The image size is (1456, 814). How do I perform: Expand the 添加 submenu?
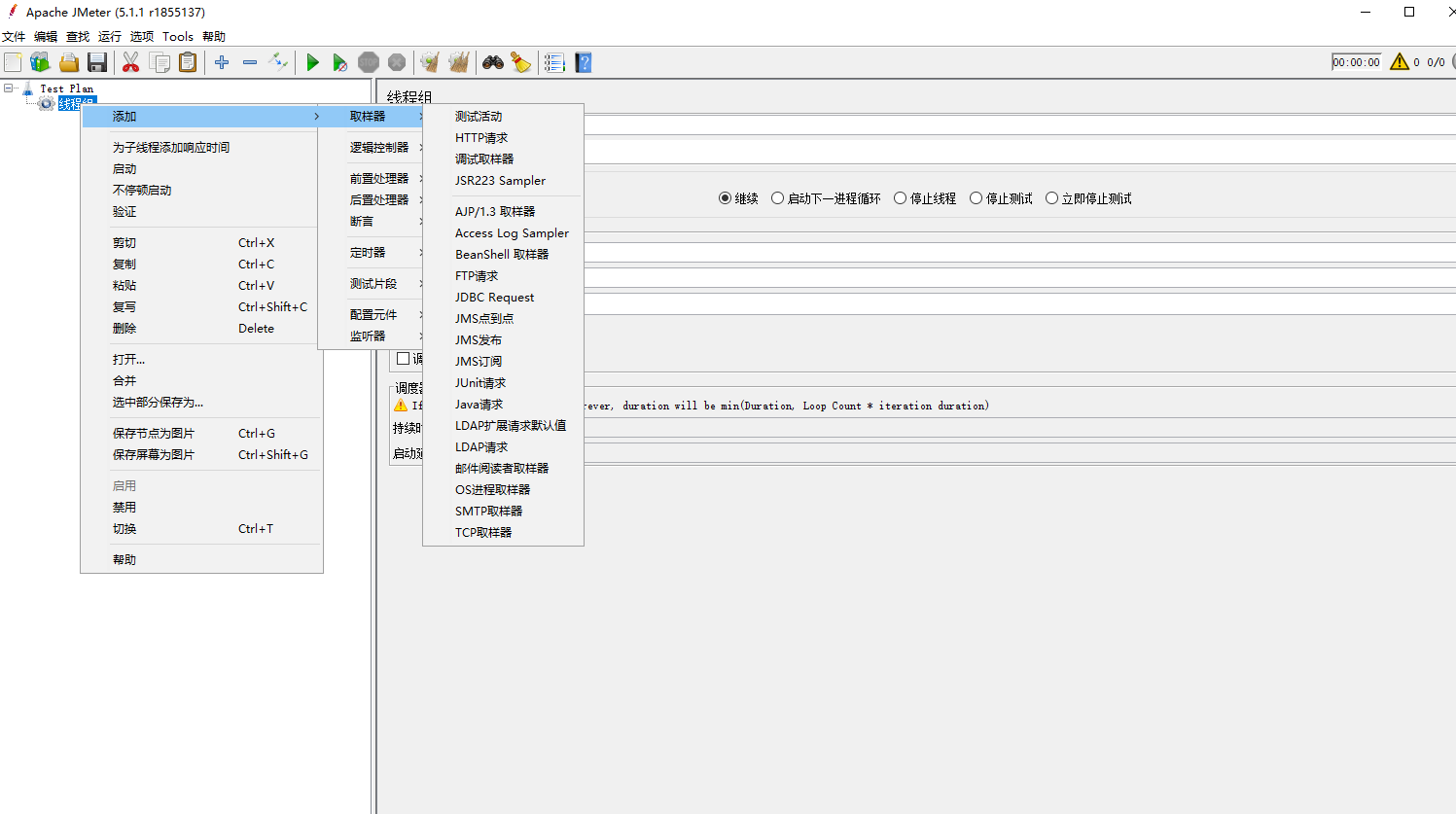(201, 117)
